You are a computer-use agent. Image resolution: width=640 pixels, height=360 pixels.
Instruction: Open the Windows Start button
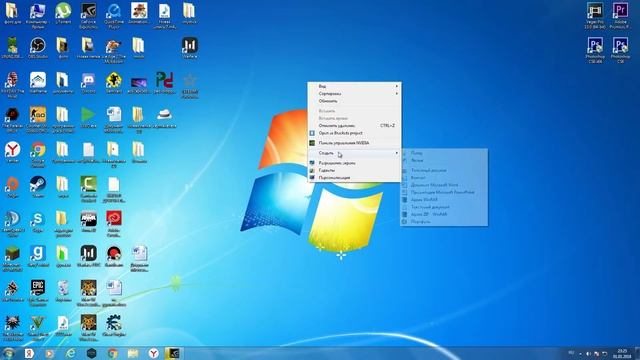(9, 353)
